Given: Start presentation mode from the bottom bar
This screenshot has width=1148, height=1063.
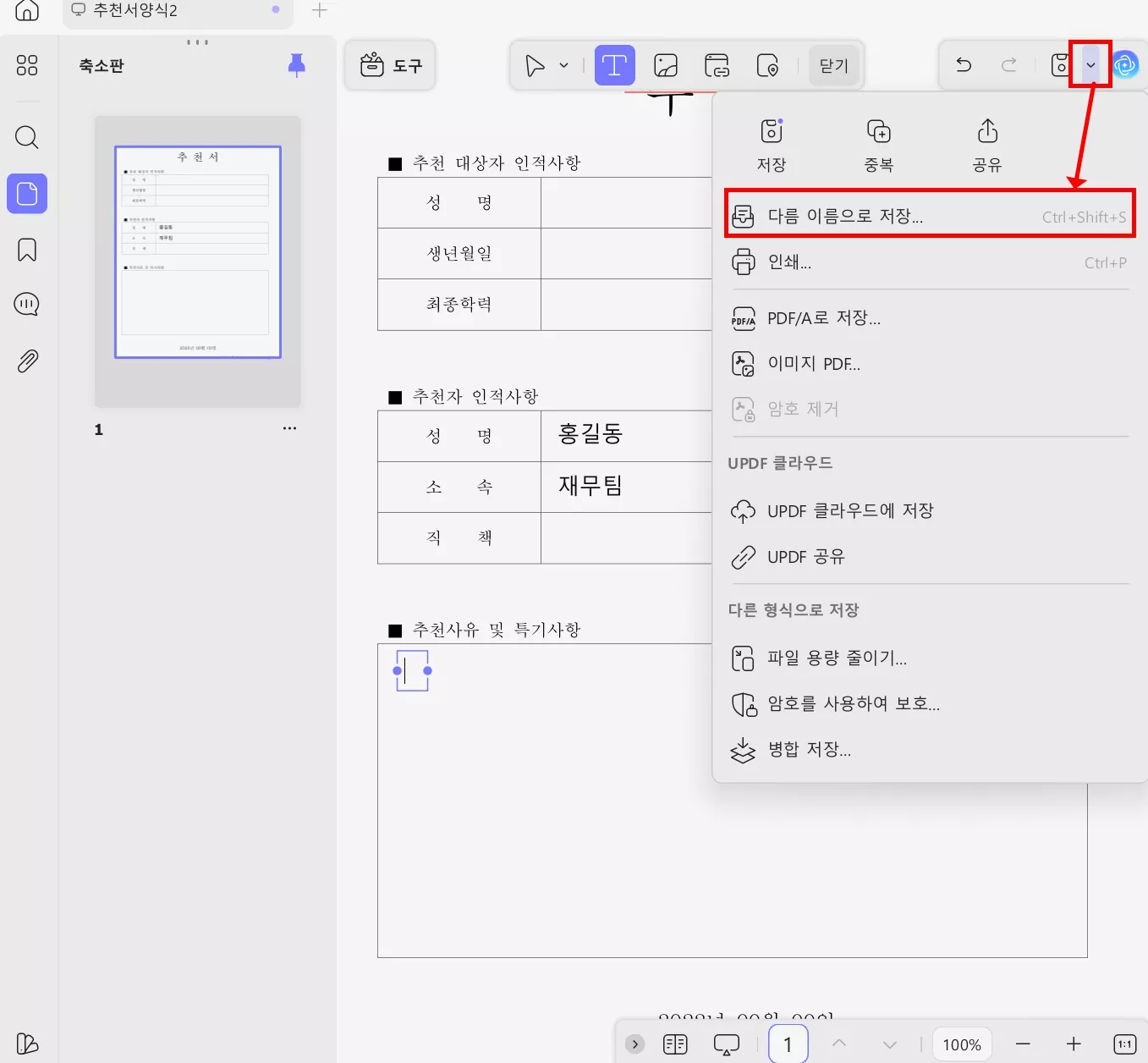Looking at the screenshot, I should [x=725, y=1044].
